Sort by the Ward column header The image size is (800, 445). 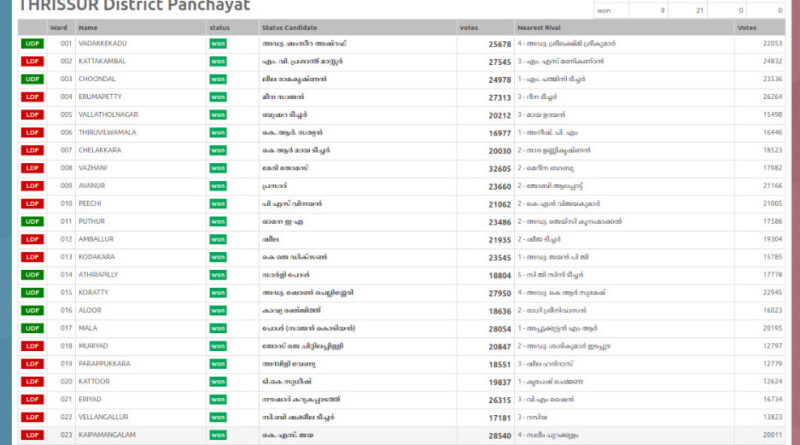pyautogui.click(x=59, y=27)
